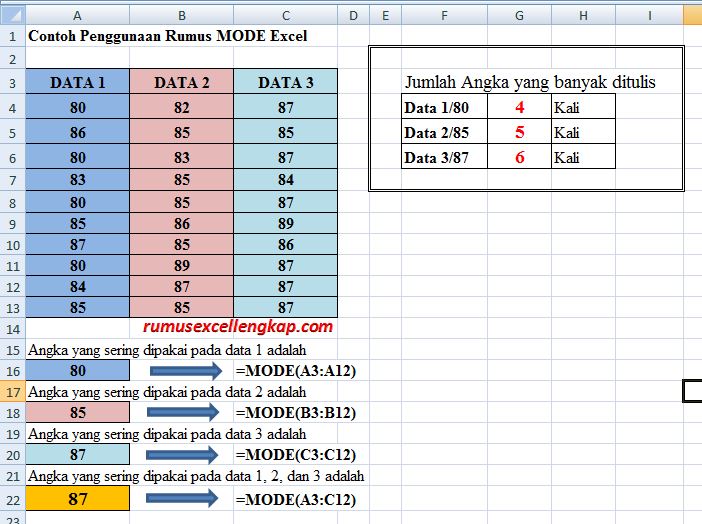Click the 'DATA 1' header cell

(x=77, y=82)
